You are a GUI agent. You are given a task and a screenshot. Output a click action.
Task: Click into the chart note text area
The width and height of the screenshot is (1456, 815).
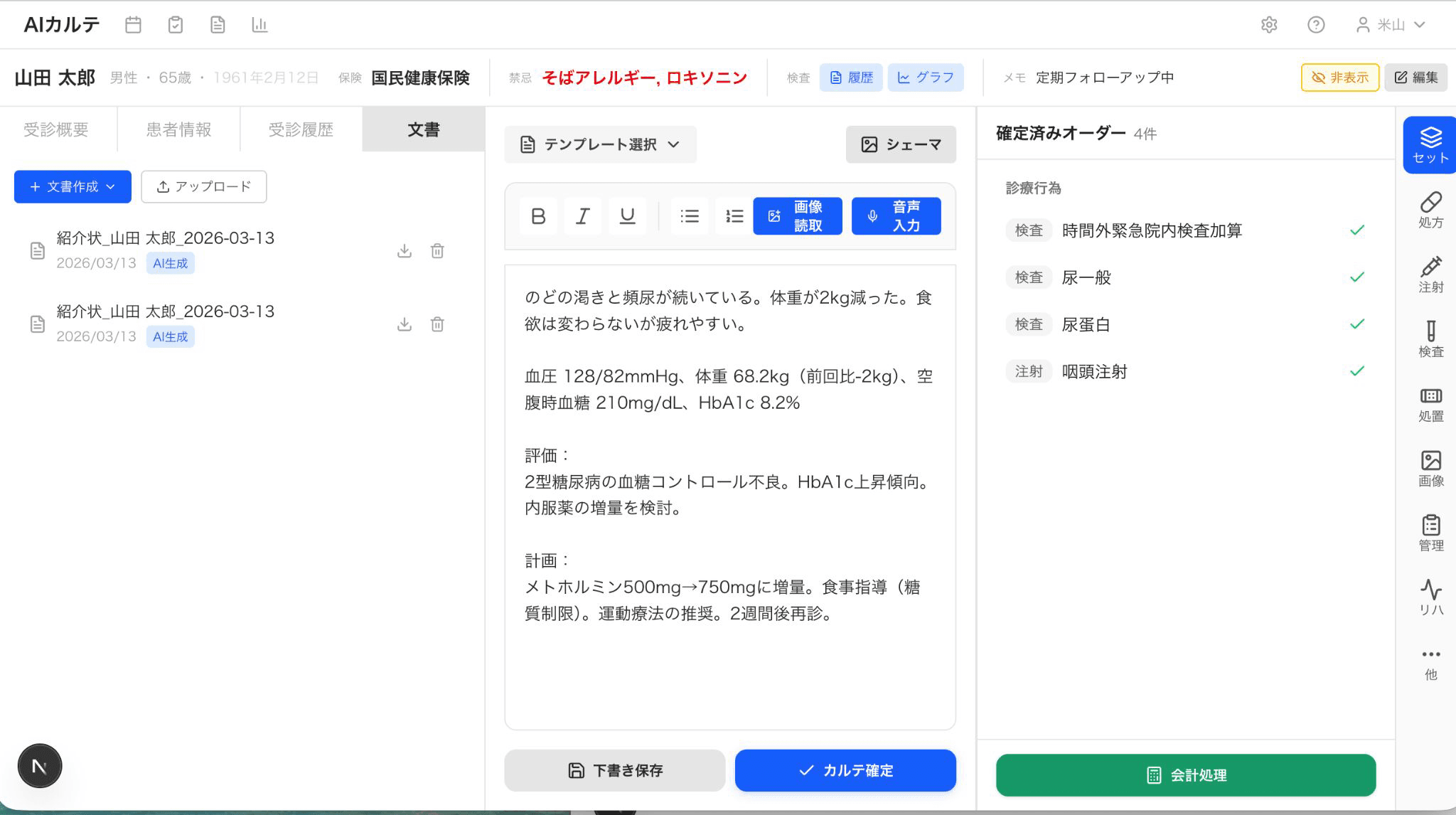click(x=730, y=497)
